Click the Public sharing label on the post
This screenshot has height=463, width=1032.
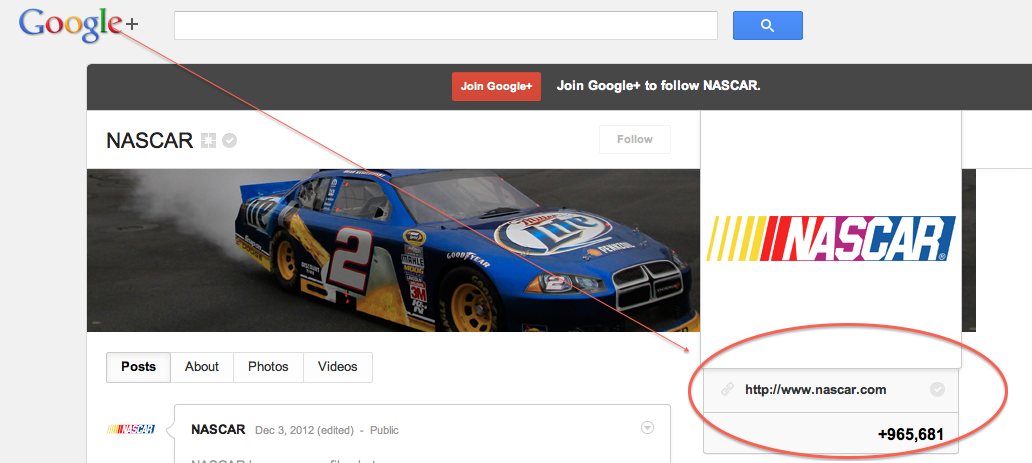[384, 431]
